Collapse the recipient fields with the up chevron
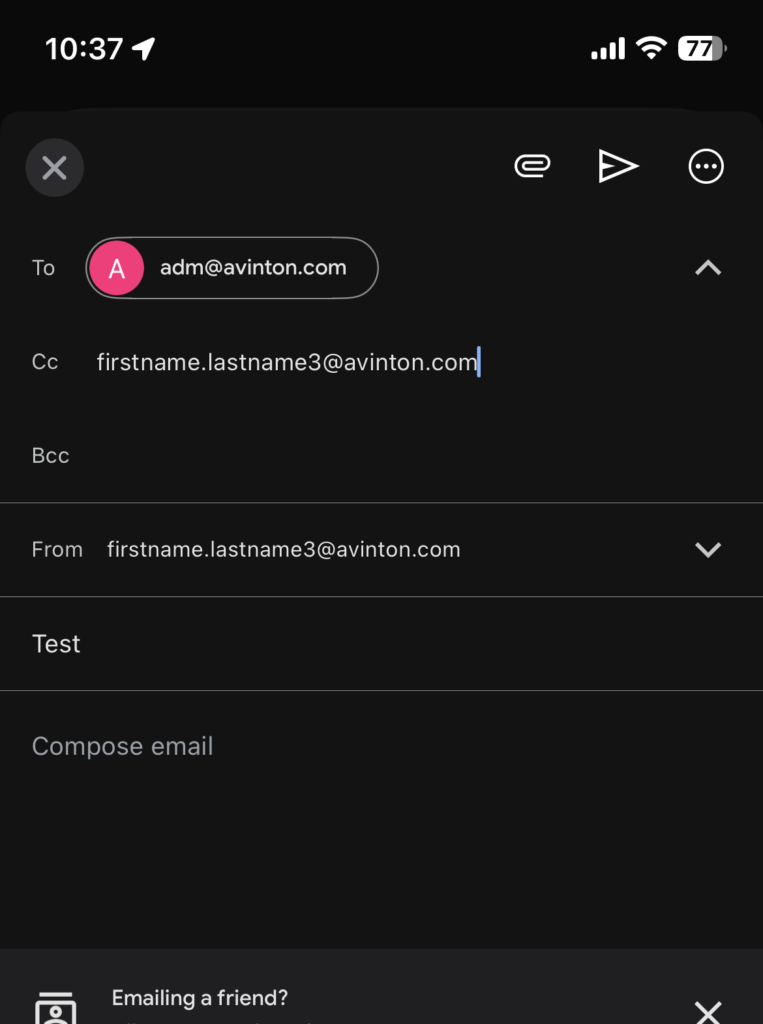Viewport: 763px width, 1024px height. (x=708, y=268)
